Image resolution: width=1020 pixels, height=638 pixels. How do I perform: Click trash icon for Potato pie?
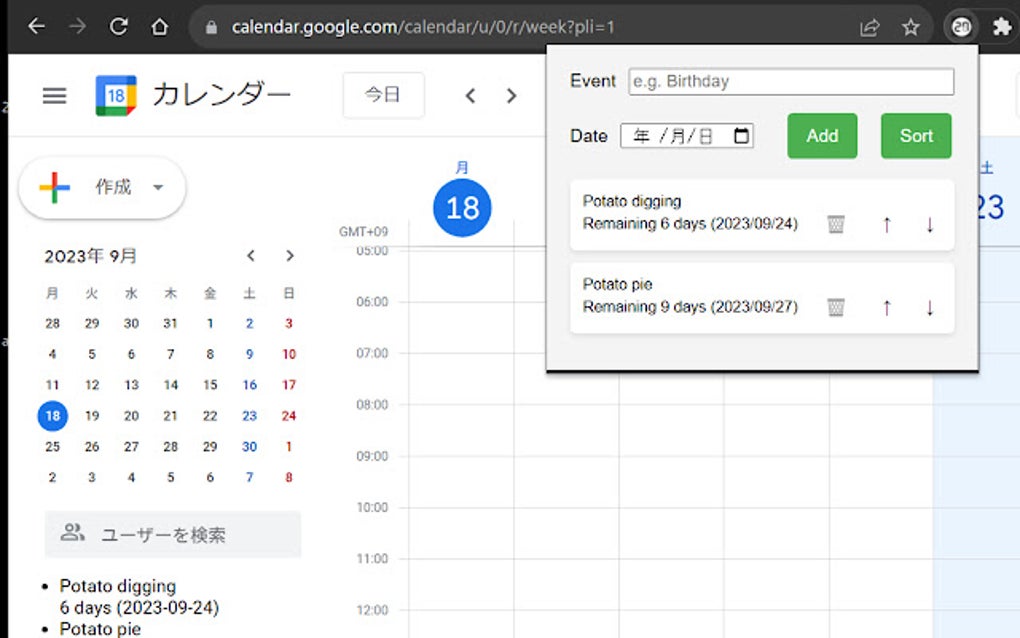(836, 307)
